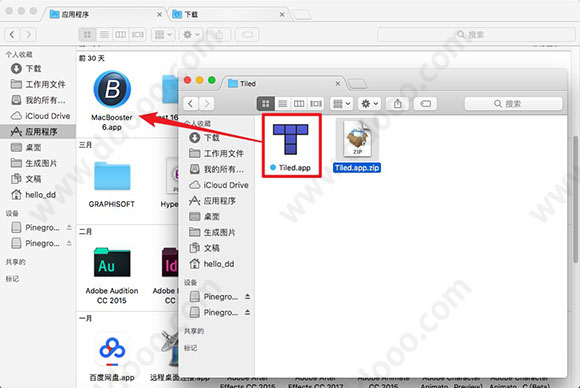The width and height of the screenshot is (580, 388).
Task: Switch back window to icon view
Action: [x=87, y=34]
